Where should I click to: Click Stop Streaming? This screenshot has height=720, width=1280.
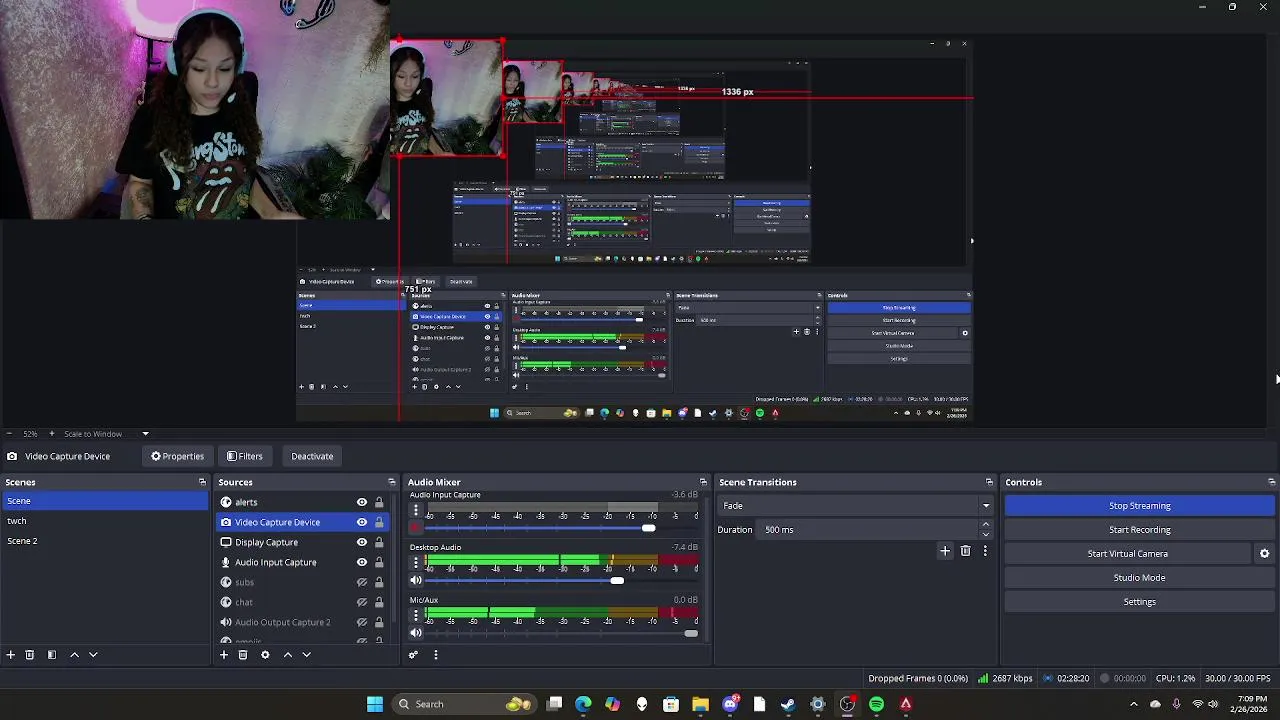click(1140, 506)
